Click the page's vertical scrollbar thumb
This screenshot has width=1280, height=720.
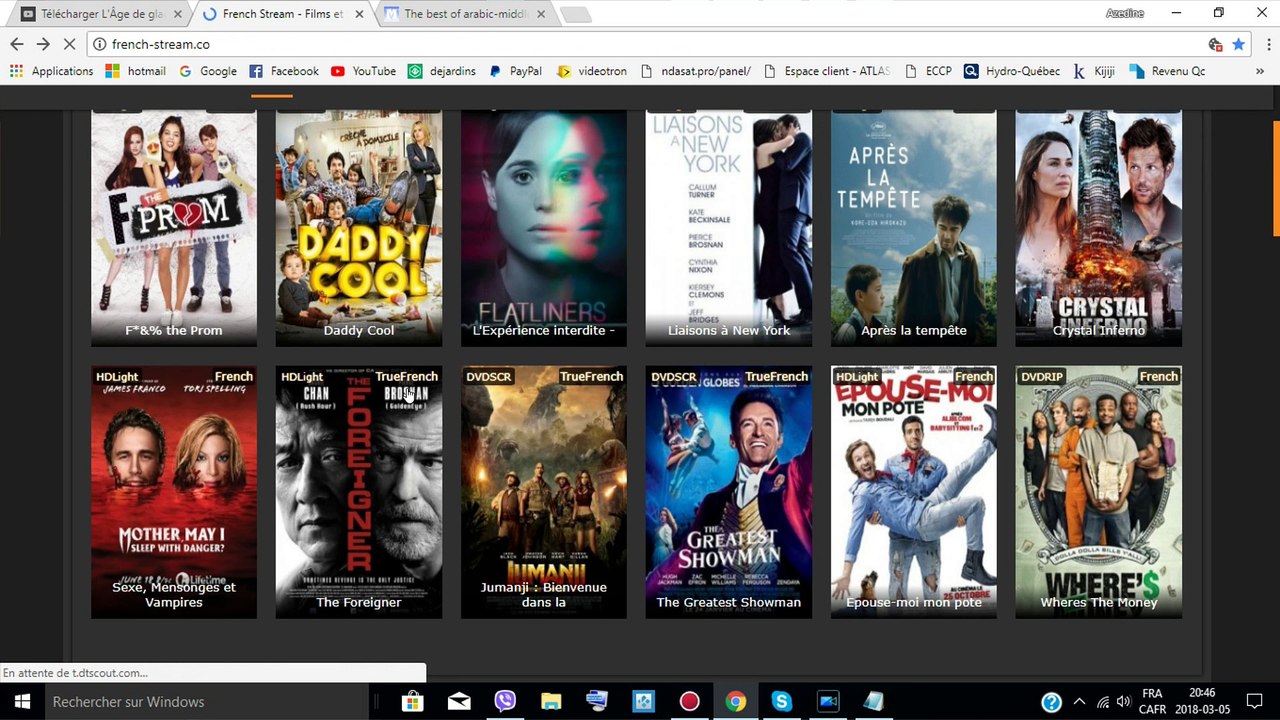point(1276,180)
